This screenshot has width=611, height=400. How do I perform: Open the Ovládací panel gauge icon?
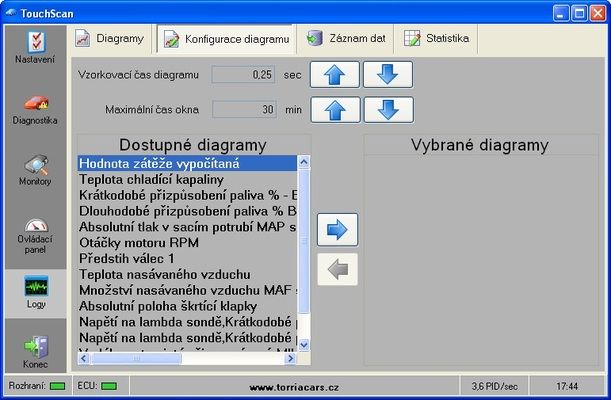(x=36, y=226)
